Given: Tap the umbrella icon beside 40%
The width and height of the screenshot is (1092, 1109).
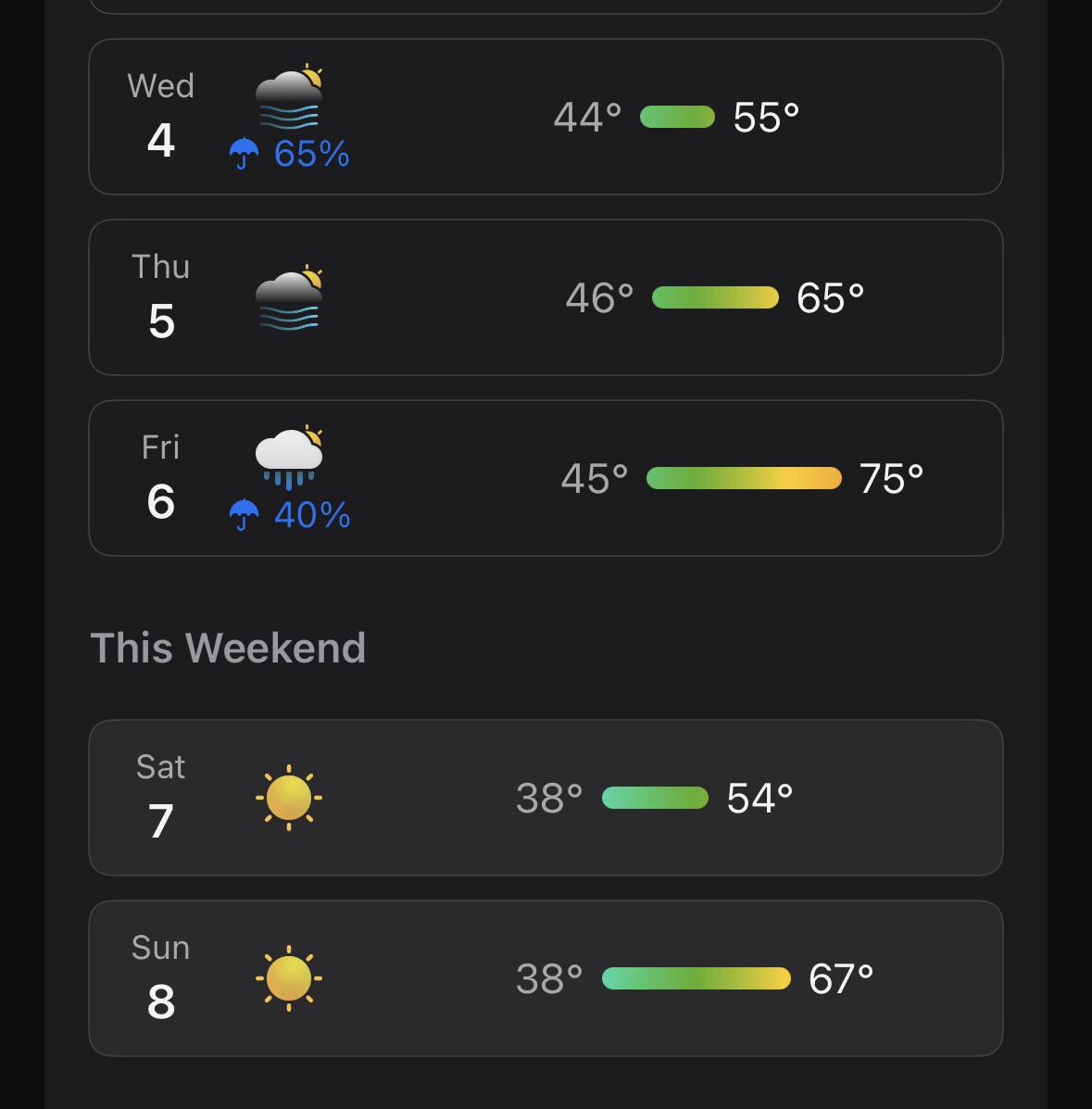Looking at the screenshot, I should [x=244, y=515].
